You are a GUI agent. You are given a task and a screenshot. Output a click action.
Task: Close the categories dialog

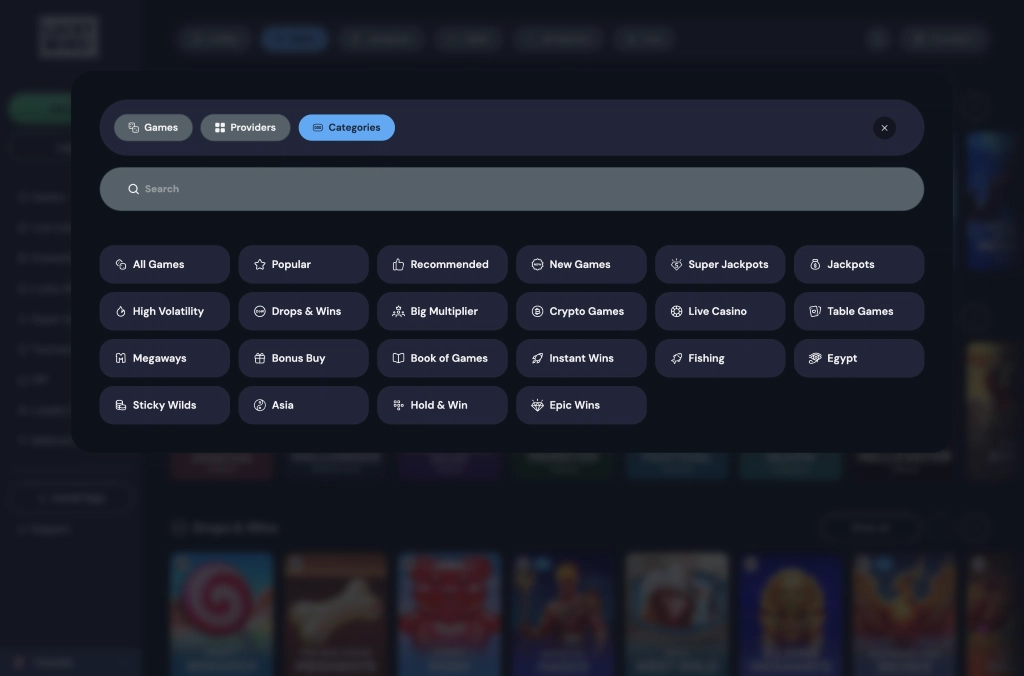(x=884, y=128)
